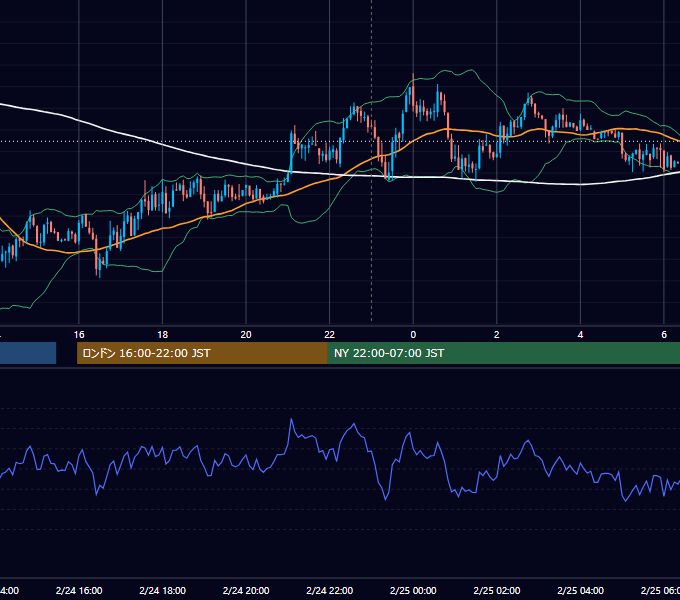Click the 20 hour label on upper chart axis
This screenshot has height=600, width=680.
click(246, 335)
